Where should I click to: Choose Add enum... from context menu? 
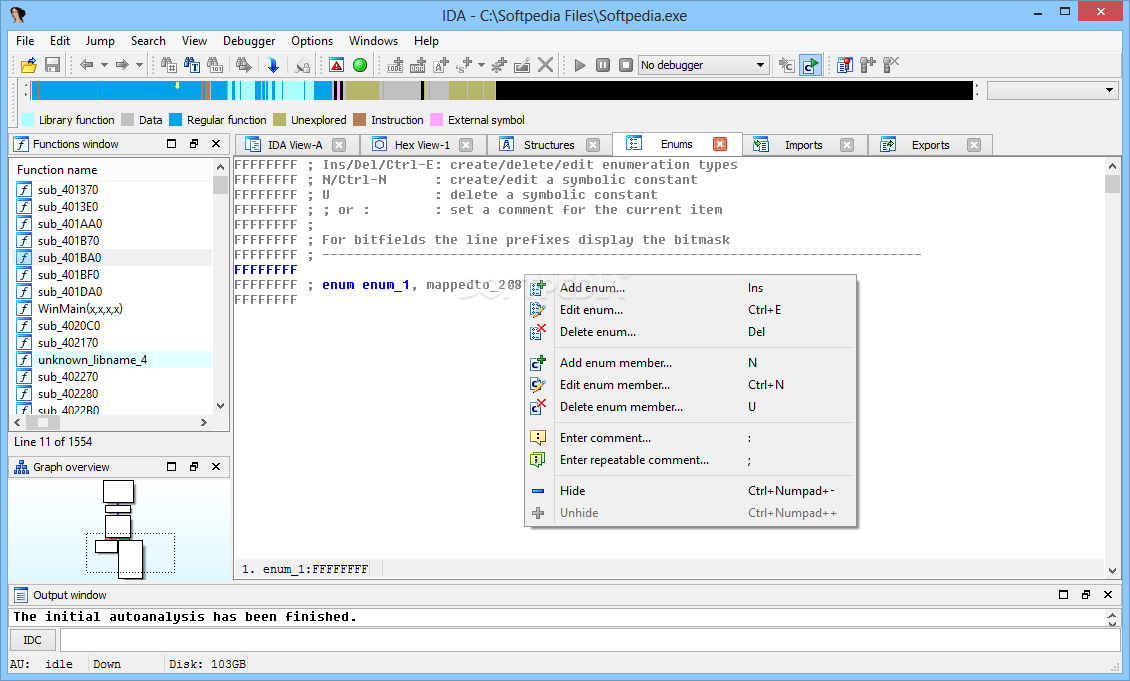coord(690,288)
